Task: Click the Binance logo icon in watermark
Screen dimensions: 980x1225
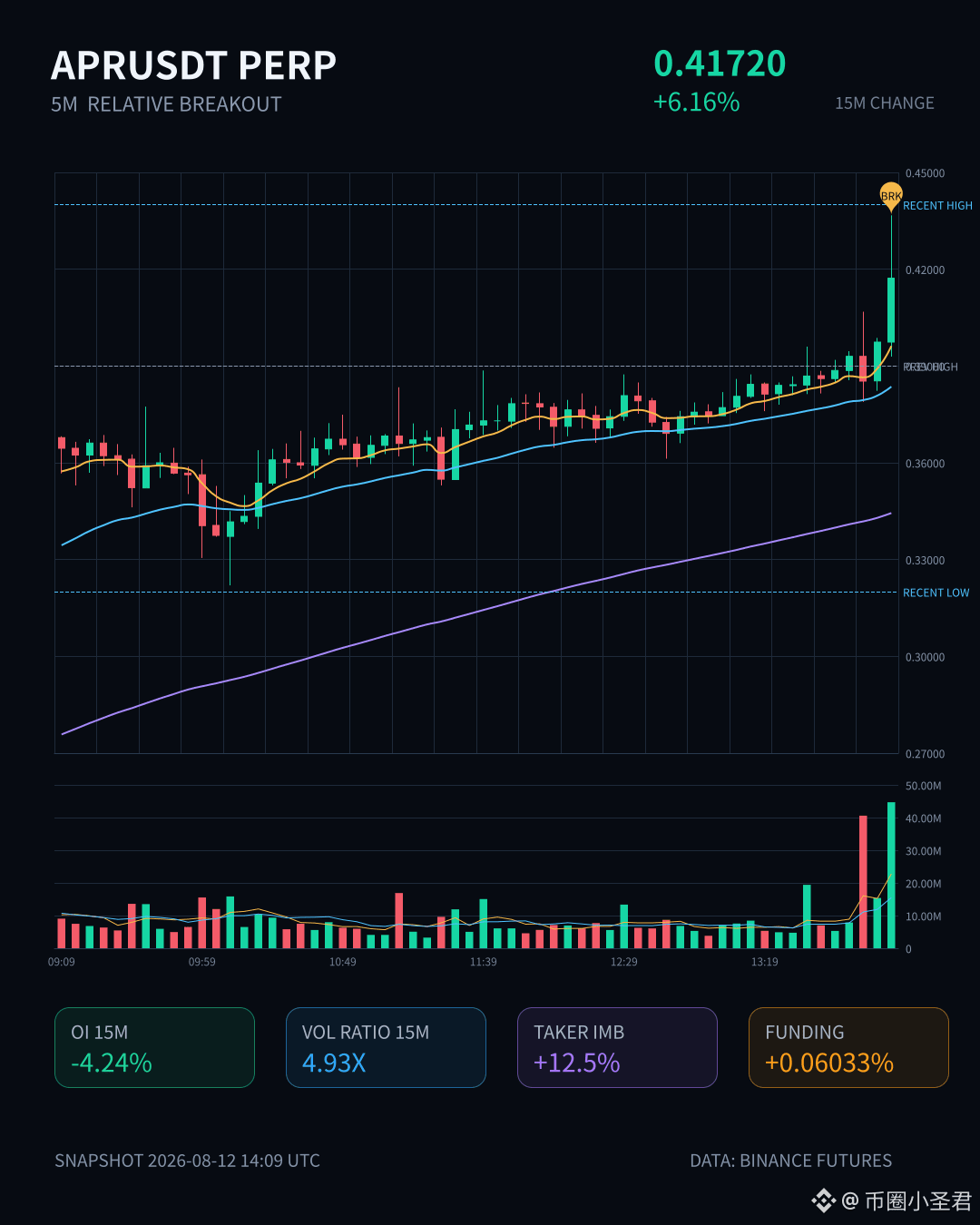Action: 823,1201
